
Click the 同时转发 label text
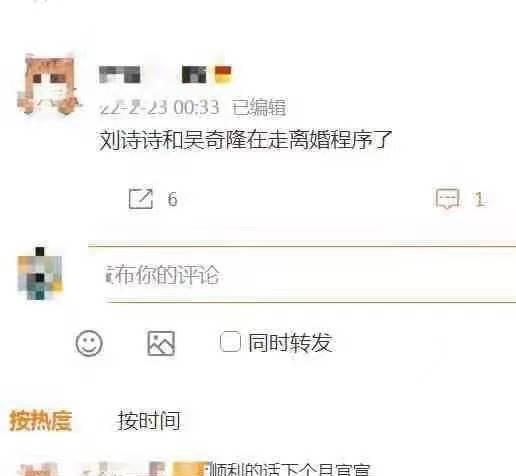(290, 342)
